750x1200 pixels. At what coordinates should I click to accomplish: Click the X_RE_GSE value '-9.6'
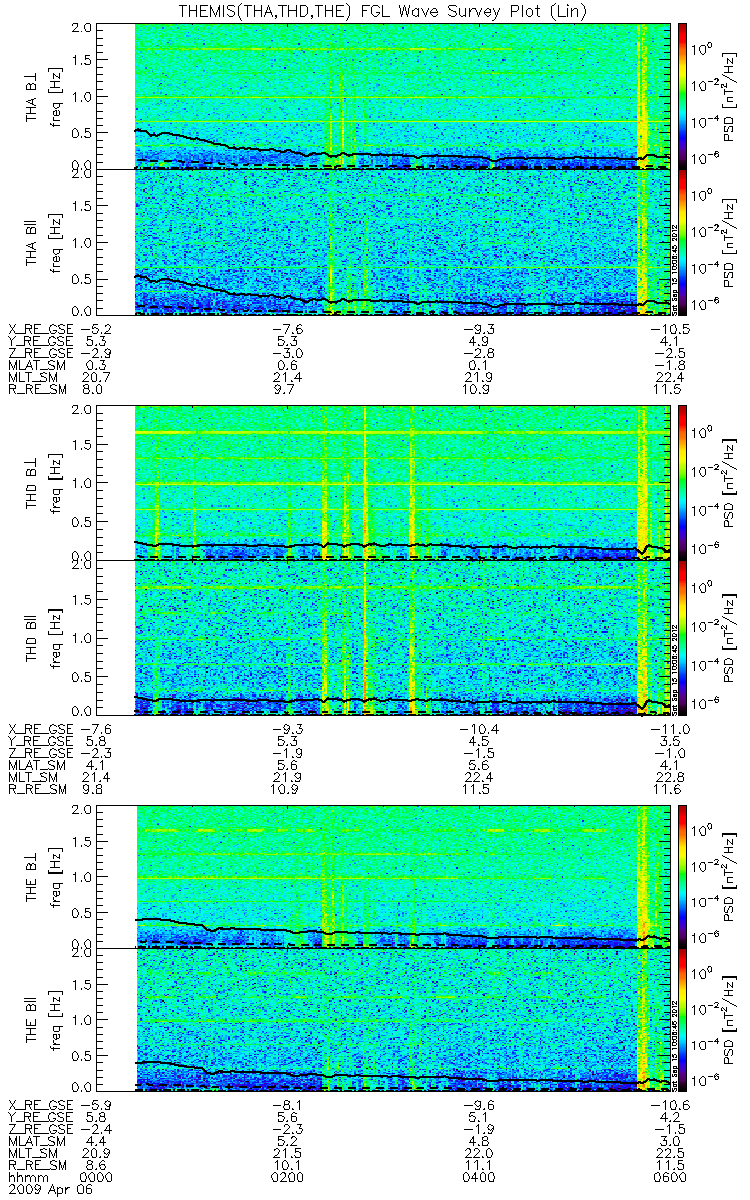(x=478, y=1104)
